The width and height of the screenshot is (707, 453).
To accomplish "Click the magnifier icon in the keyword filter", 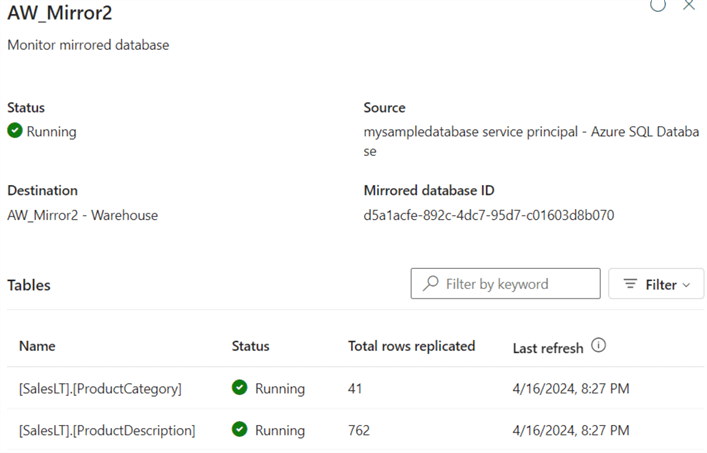I will (x=431, y=284).
